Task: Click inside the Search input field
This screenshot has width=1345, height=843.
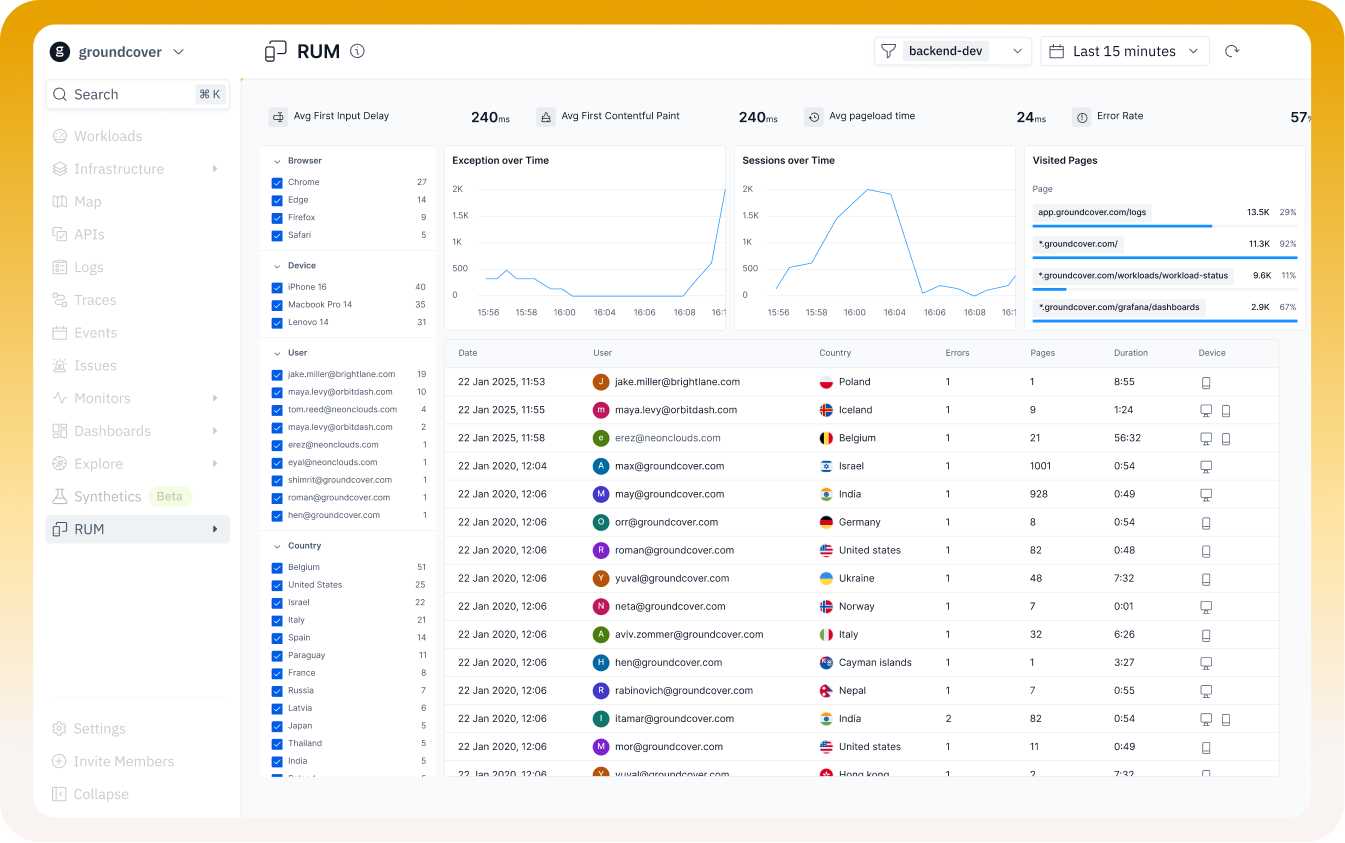Action: click(x=138, y=94)
